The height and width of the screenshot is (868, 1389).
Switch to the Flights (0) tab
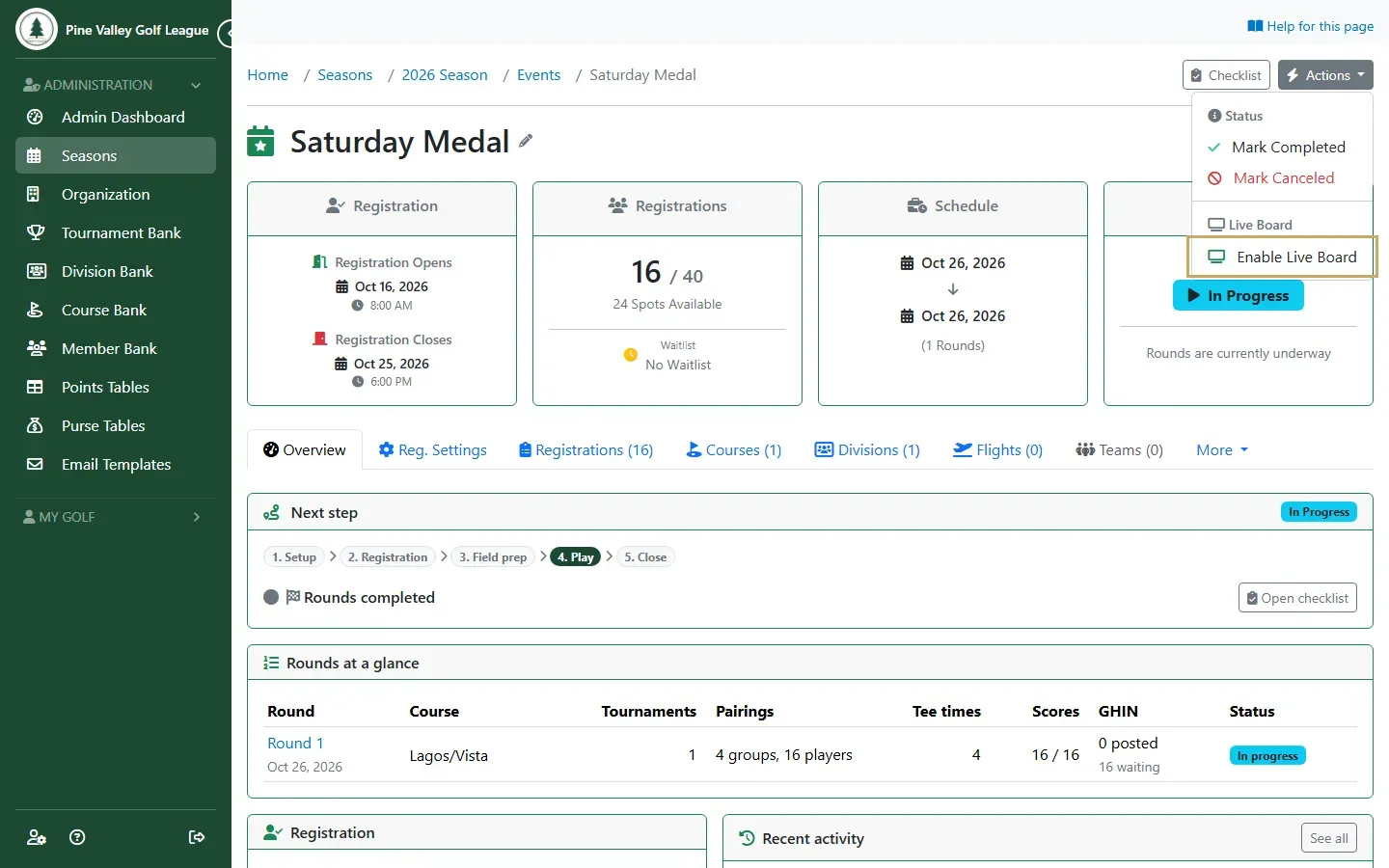point(997,450)
